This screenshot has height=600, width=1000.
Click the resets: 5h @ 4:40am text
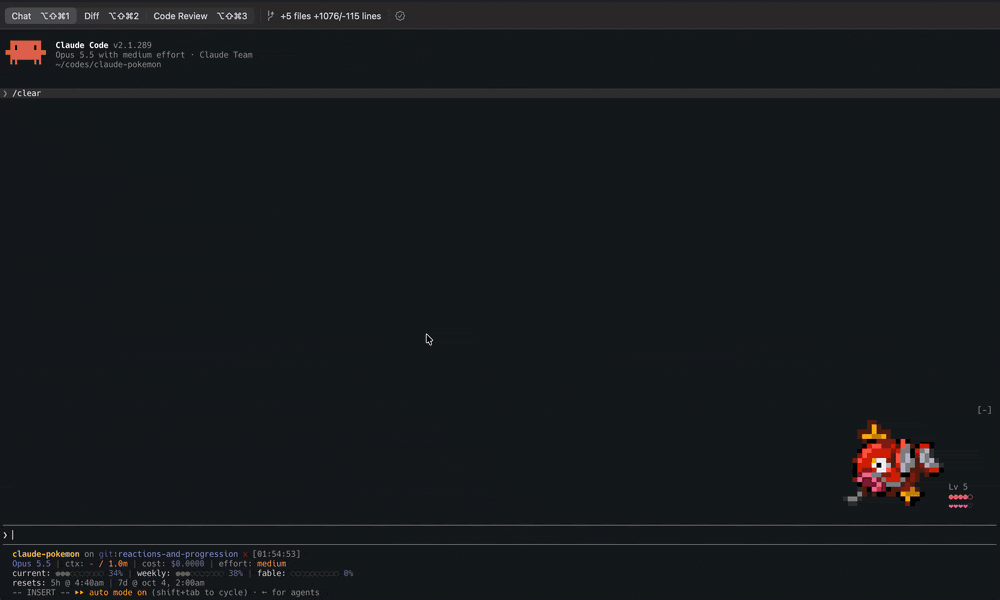[x=58, y=583]
